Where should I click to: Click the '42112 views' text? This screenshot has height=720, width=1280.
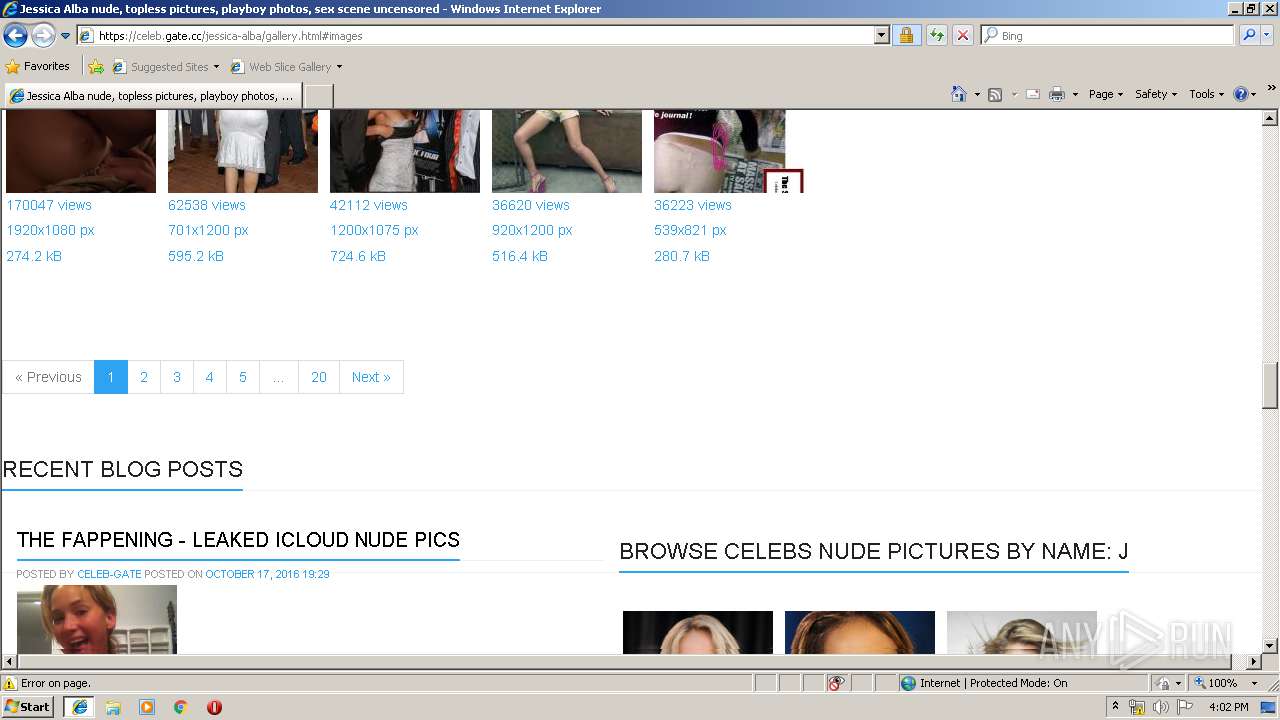pyautogui.click(x=369, y=205)
